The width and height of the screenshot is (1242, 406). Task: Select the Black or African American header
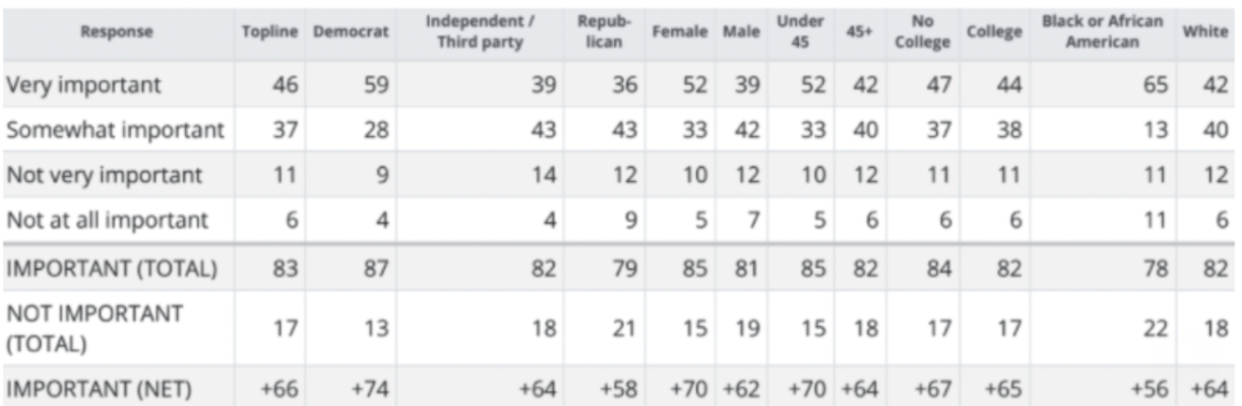(x=1103, y=32)
